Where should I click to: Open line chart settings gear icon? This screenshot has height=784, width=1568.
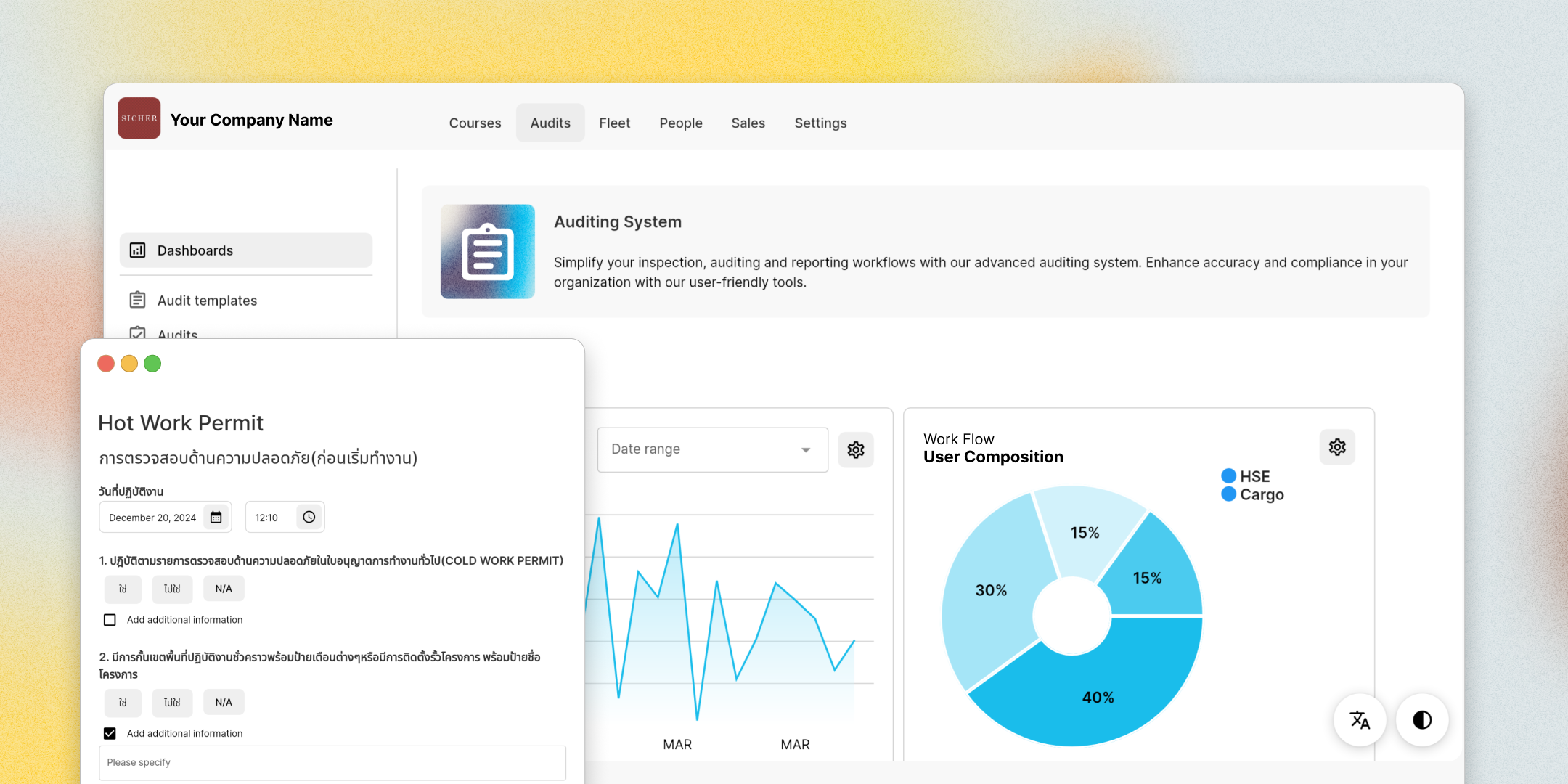[x=856, y=450]
